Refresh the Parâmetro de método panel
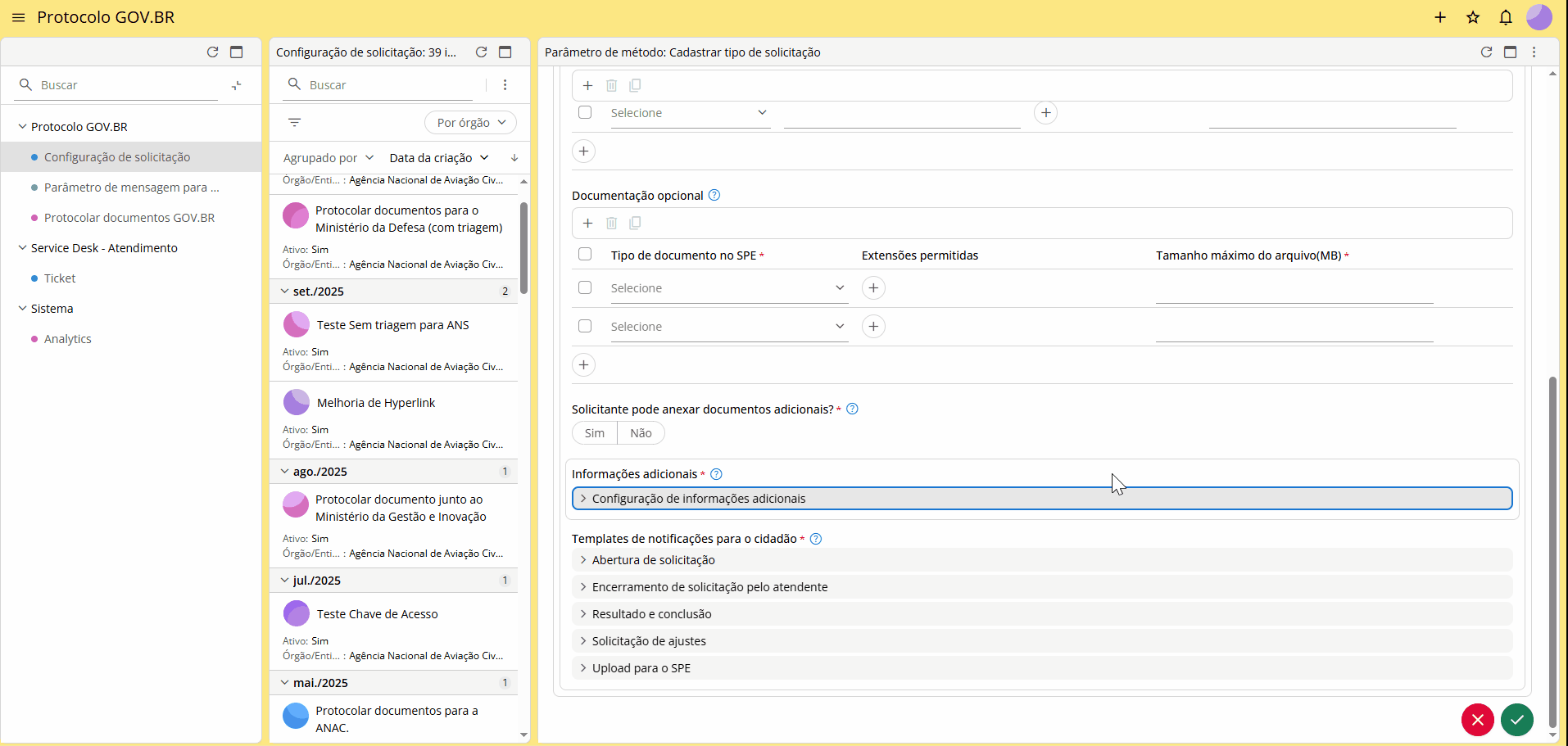1568x746 pixels. (x=1486, y=52)
